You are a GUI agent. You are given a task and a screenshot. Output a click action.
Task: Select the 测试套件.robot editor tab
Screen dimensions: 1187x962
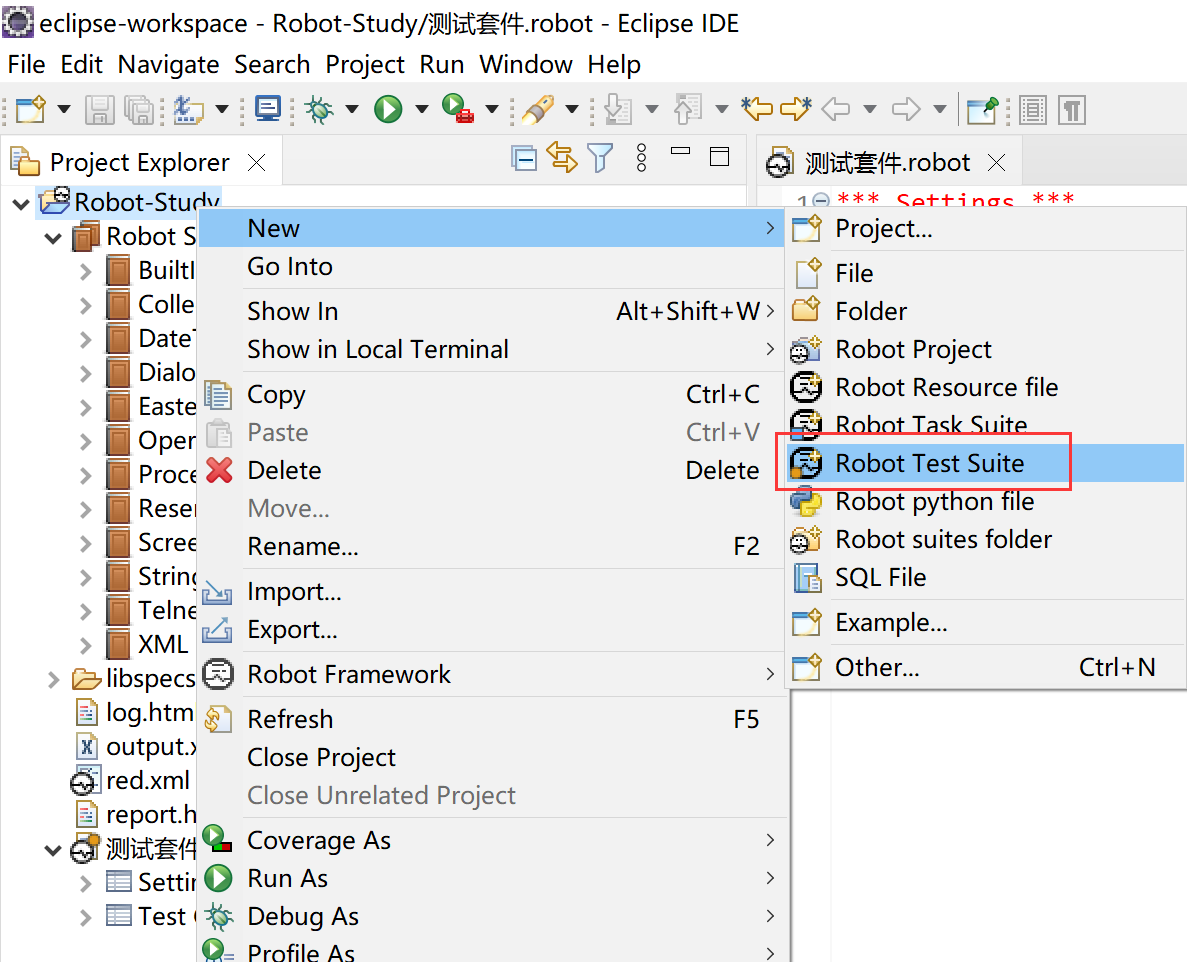point(887,162)
